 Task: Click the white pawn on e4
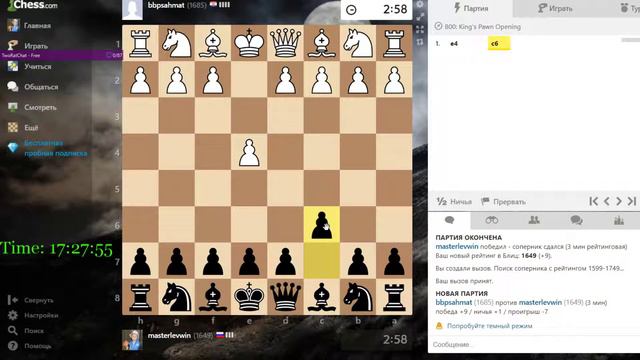pos(249,152)
